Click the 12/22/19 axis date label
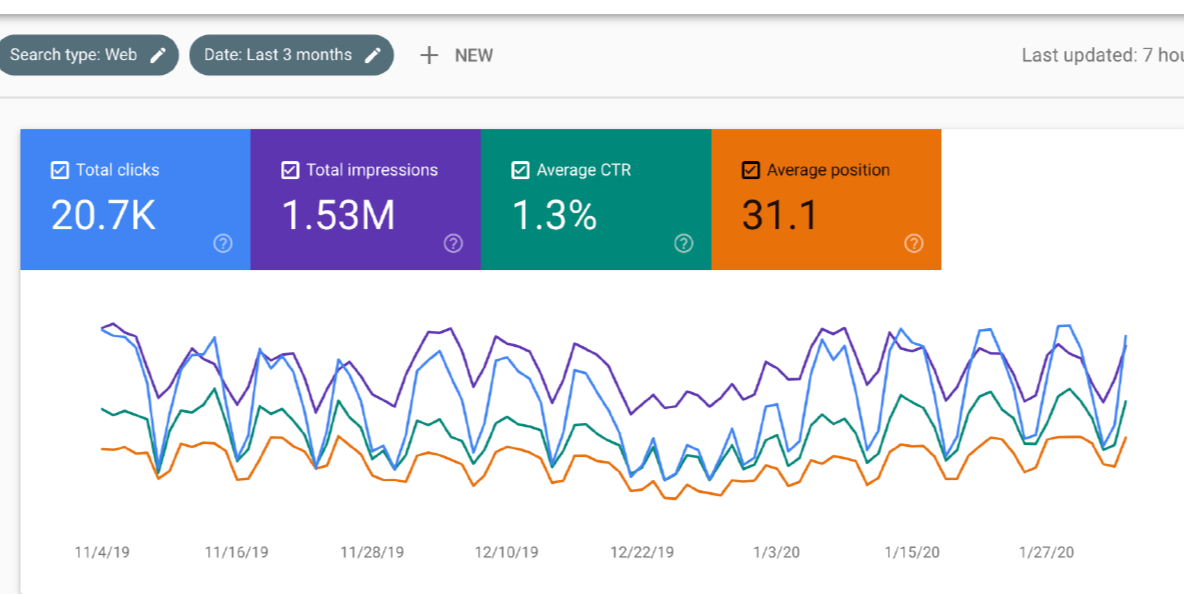The height and width of the screenshot is (594, 1184). 642,552
